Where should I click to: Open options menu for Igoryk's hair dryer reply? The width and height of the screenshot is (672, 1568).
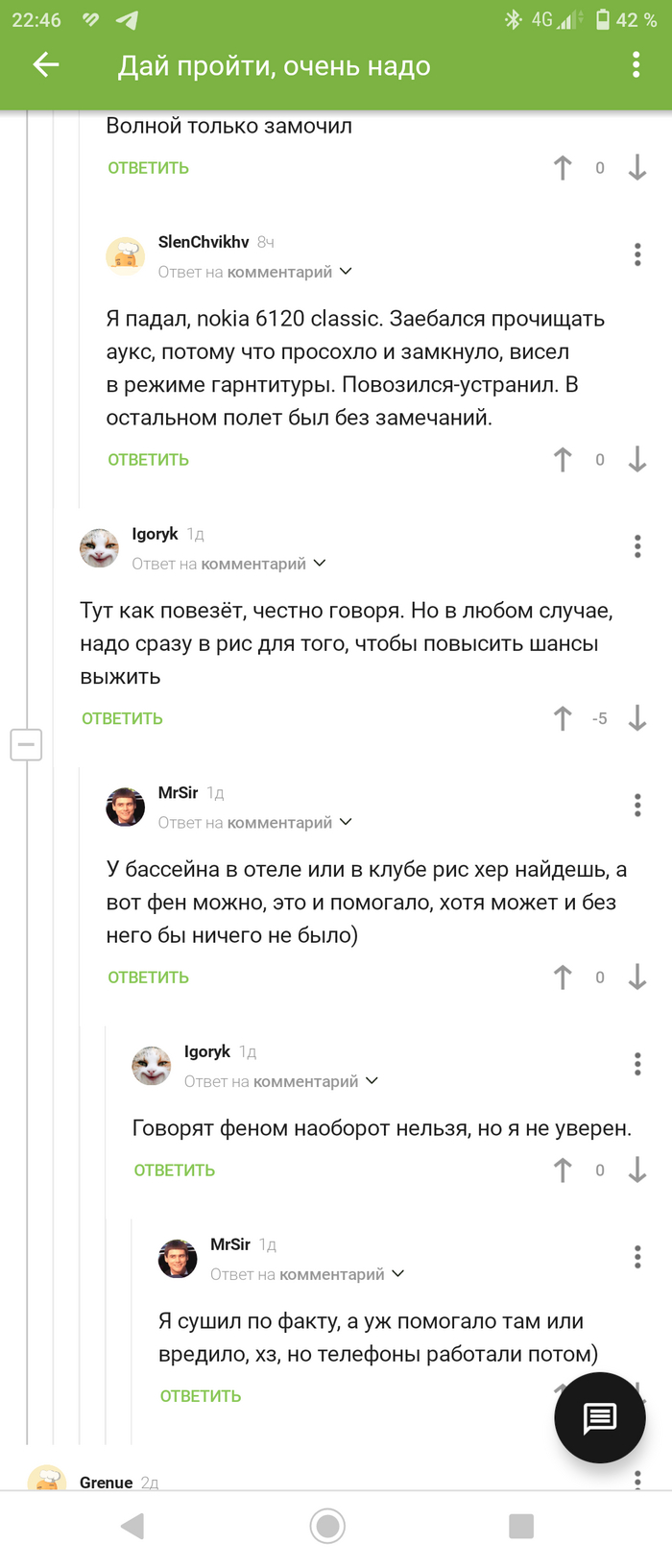click(637, 1064)
